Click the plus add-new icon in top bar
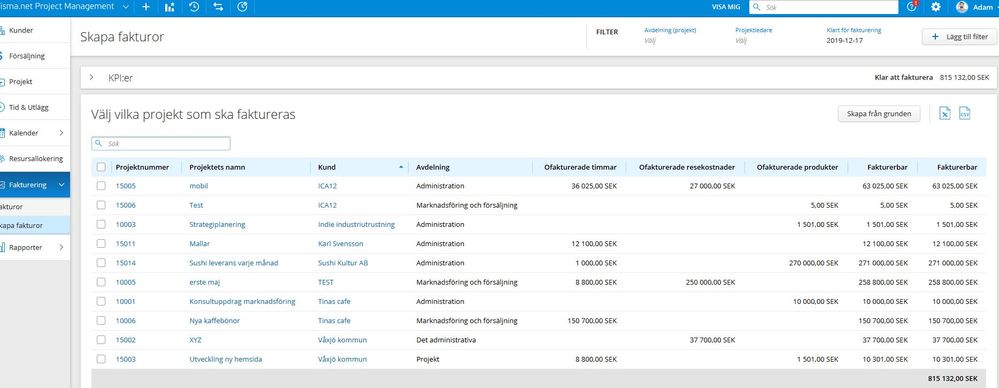The width and height of the screenshot is (999, 388). [146, 7]
